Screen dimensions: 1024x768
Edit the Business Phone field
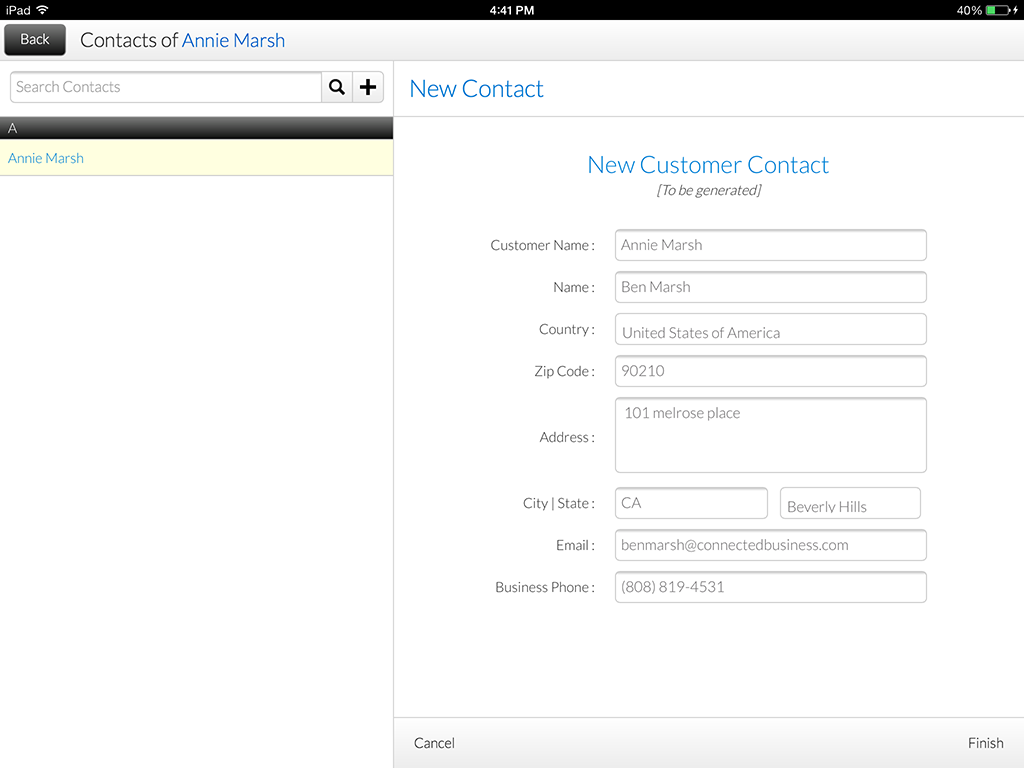point(770,587)
